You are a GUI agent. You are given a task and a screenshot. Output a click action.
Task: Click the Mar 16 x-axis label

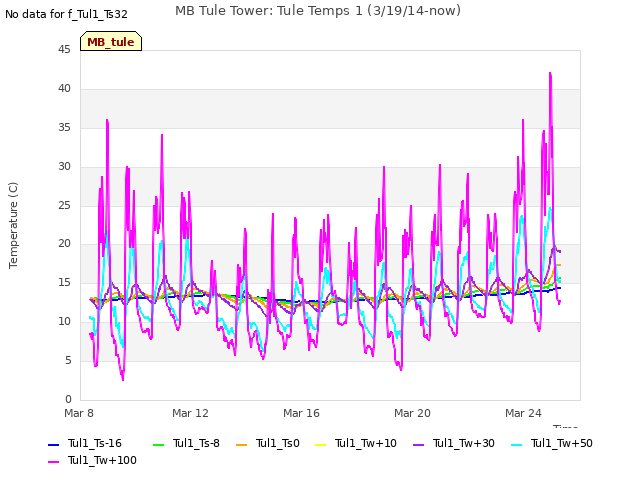pos(301,413)
